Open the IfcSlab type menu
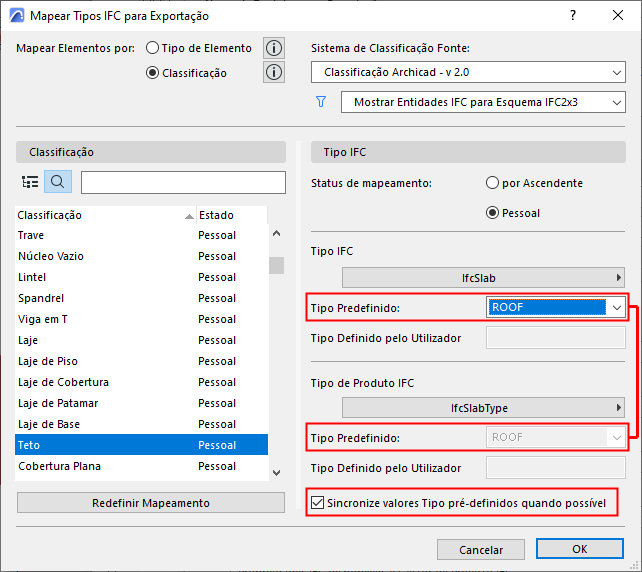This screenshot has height=572, width=642. click(484, 277)
